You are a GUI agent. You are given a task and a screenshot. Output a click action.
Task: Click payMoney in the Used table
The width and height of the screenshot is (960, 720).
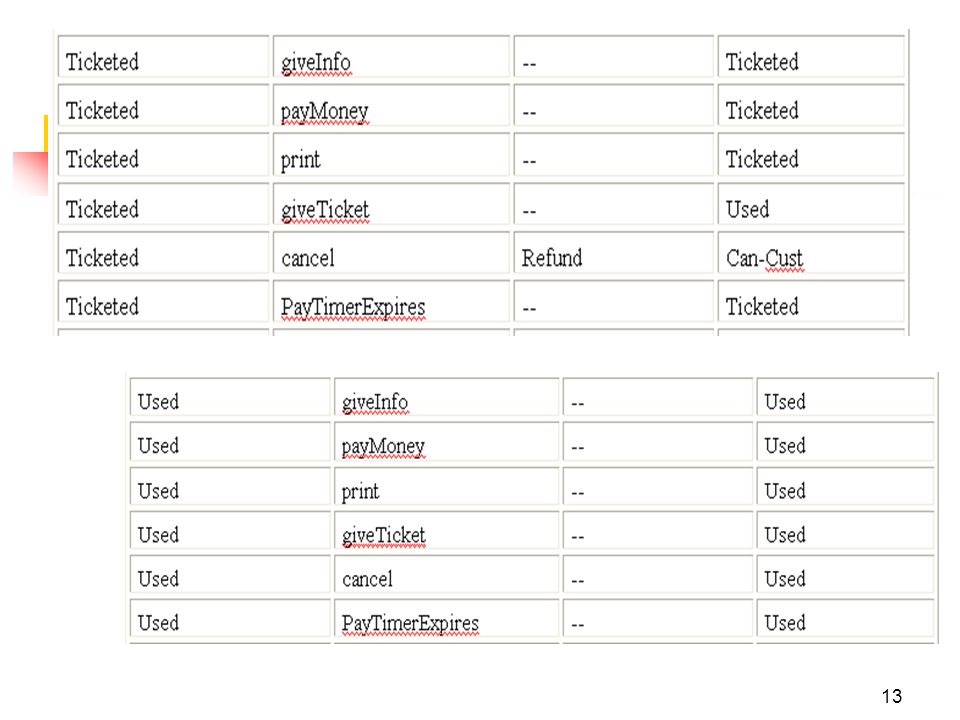pyautogui.click(x=383, y=446)
